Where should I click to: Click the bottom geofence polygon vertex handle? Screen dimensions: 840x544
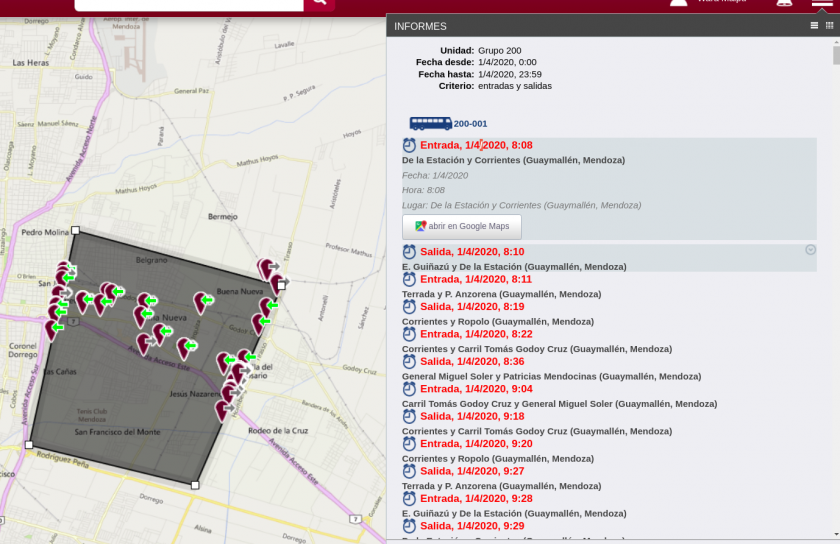(x=195, y=485)
